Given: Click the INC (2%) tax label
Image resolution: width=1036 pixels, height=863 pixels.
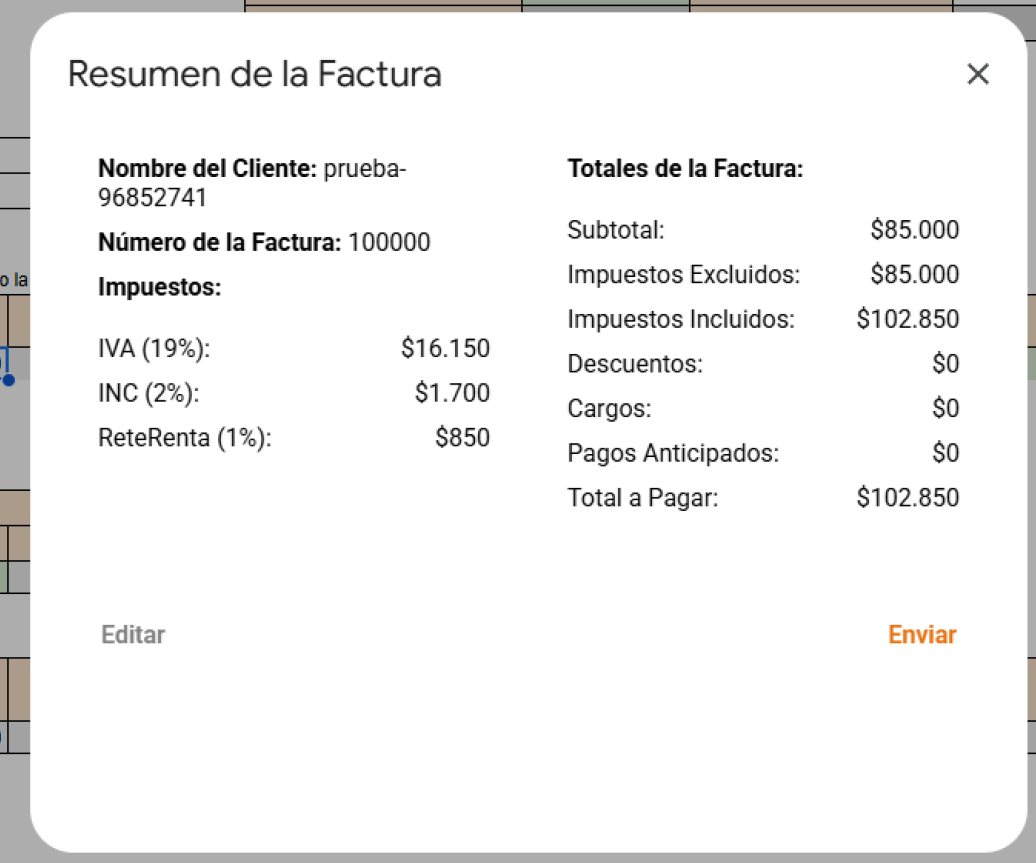Looking at the screenshot, I should click(x=149, y=393).
